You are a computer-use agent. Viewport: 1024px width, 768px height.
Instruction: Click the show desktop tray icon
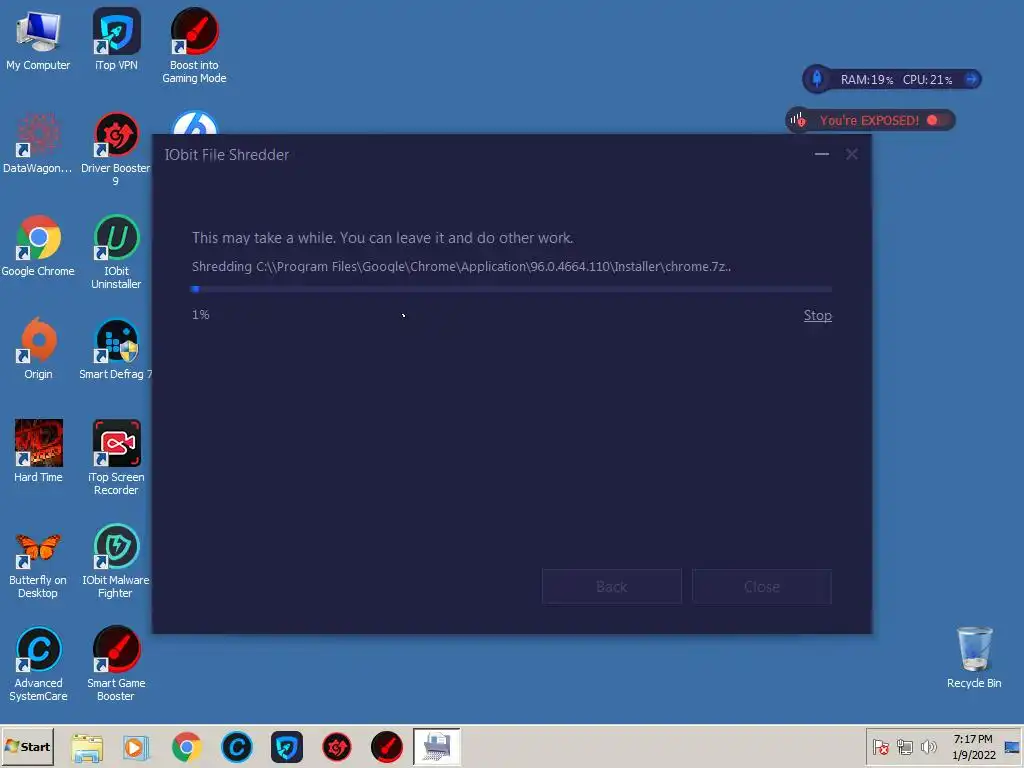(1012, 747)
